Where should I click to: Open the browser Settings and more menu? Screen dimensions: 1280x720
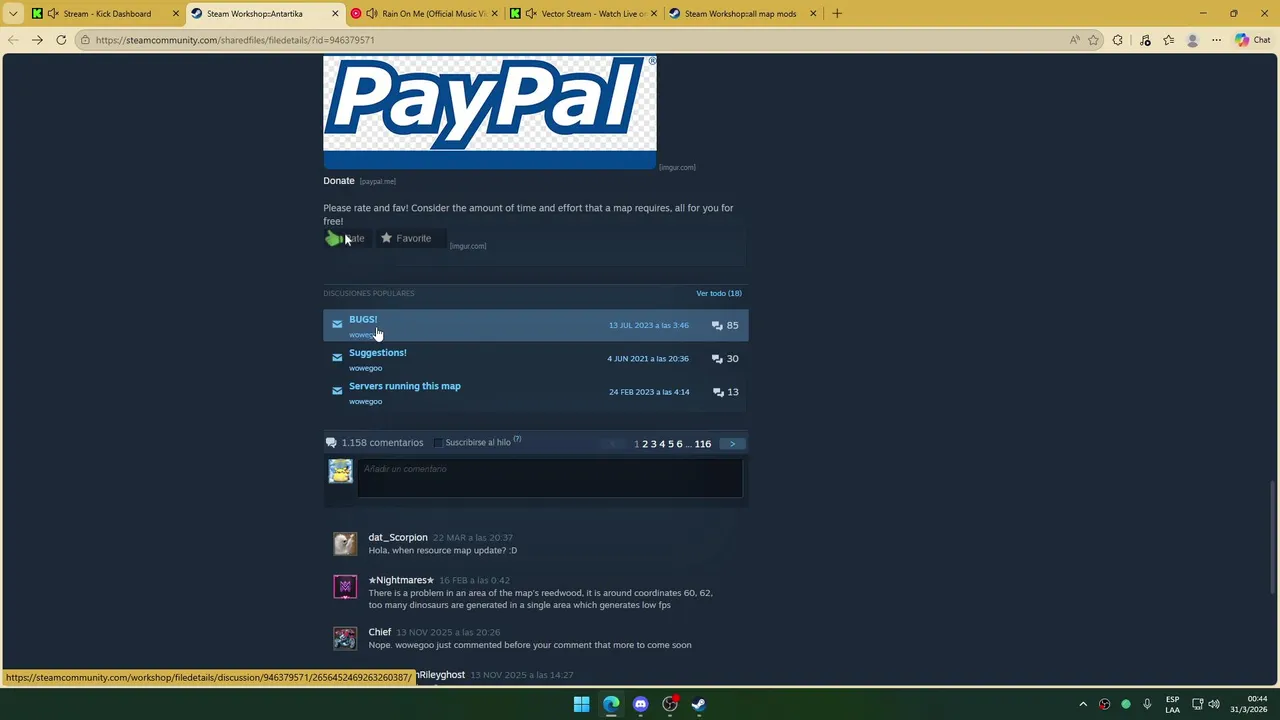[1216, 40]
